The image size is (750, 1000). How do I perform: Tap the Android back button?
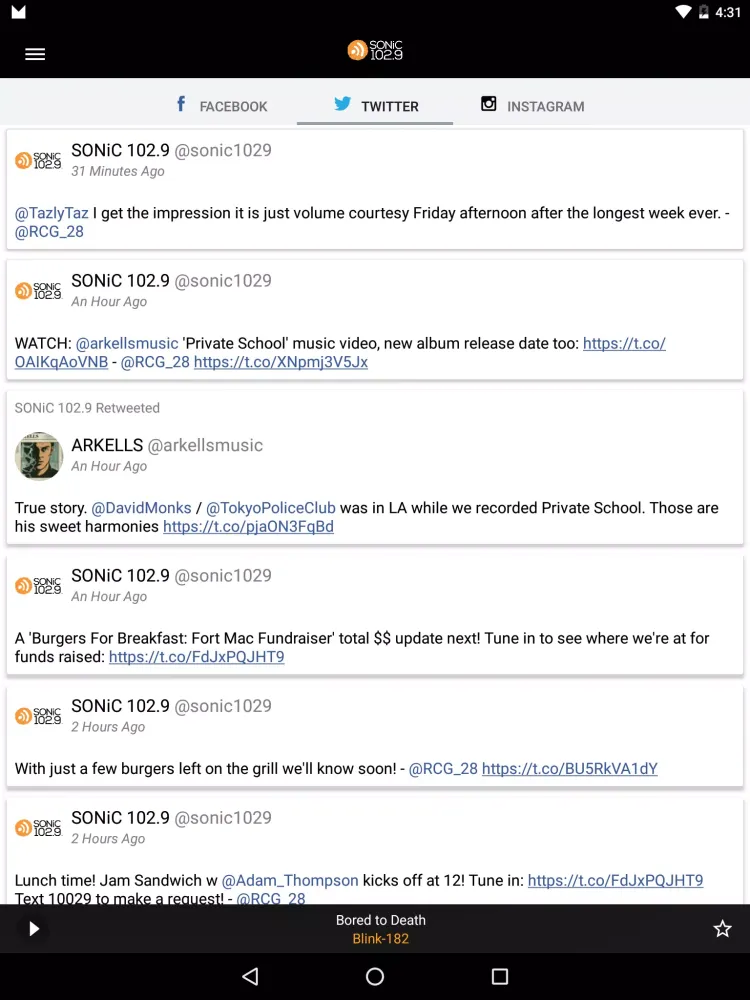(x=250, y=976)
